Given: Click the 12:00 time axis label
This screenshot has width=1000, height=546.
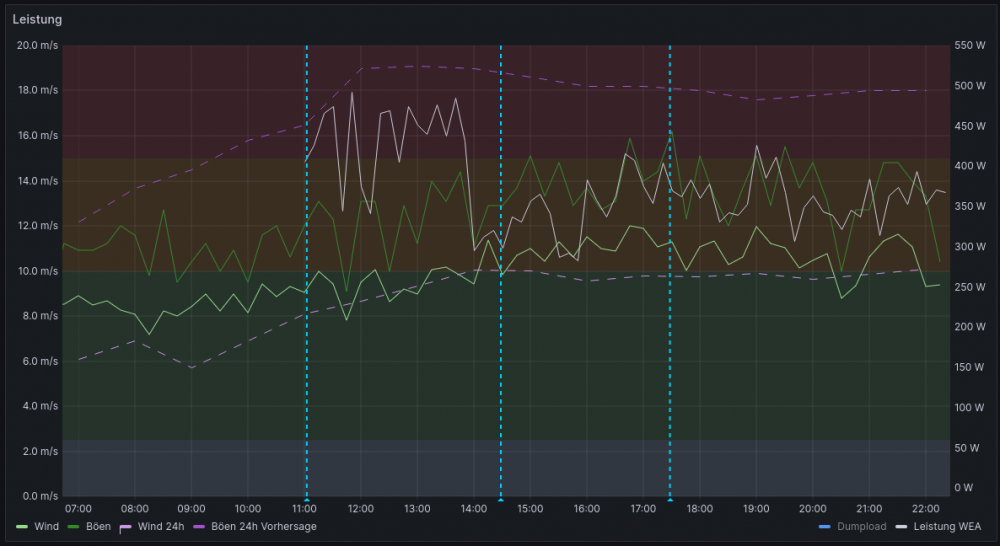Looking at the screenshot, I should pyautogui.click(x=360, y=508).
